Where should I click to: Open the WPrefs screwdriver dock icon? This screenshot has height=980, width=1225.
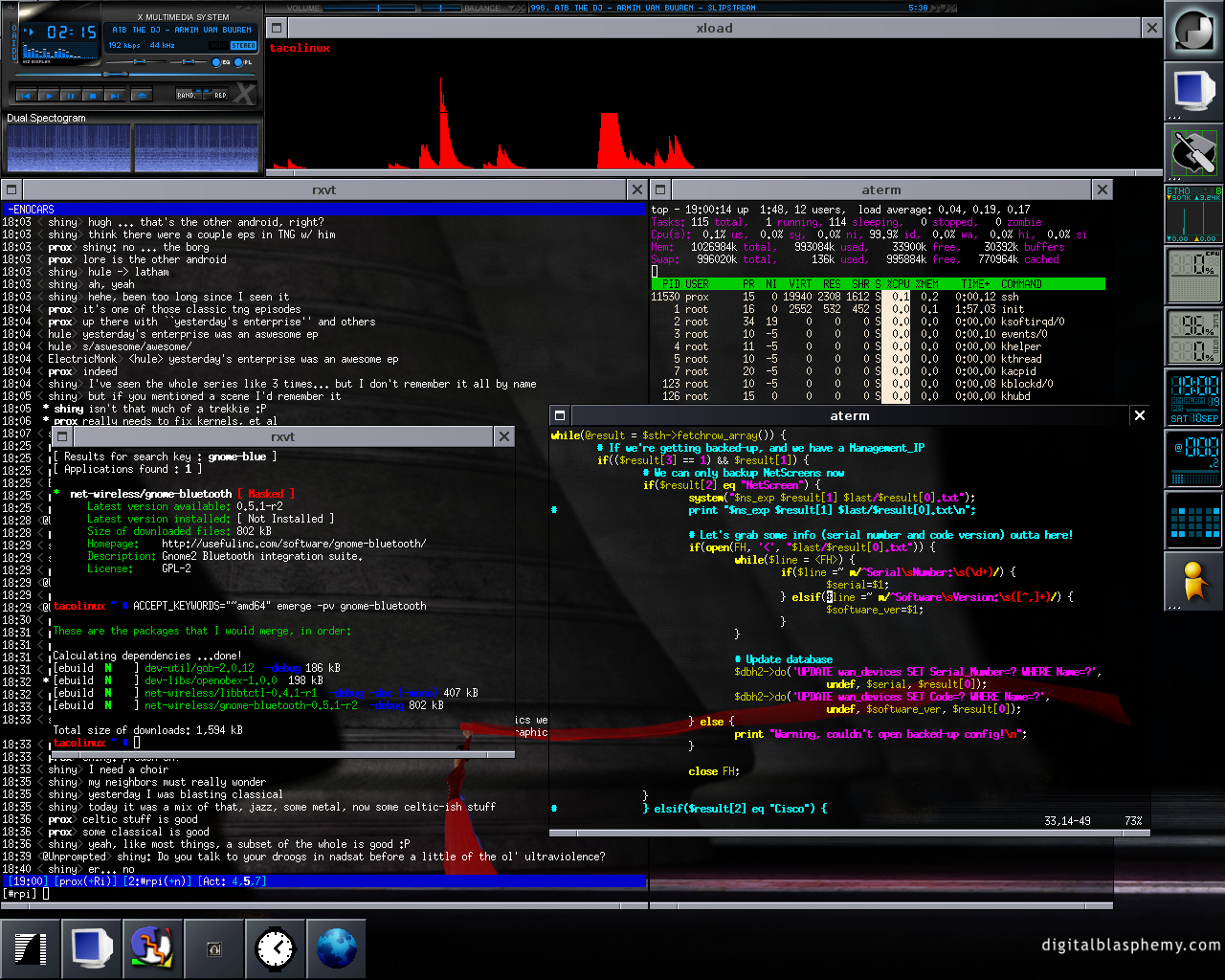(x=1193, y=153)
